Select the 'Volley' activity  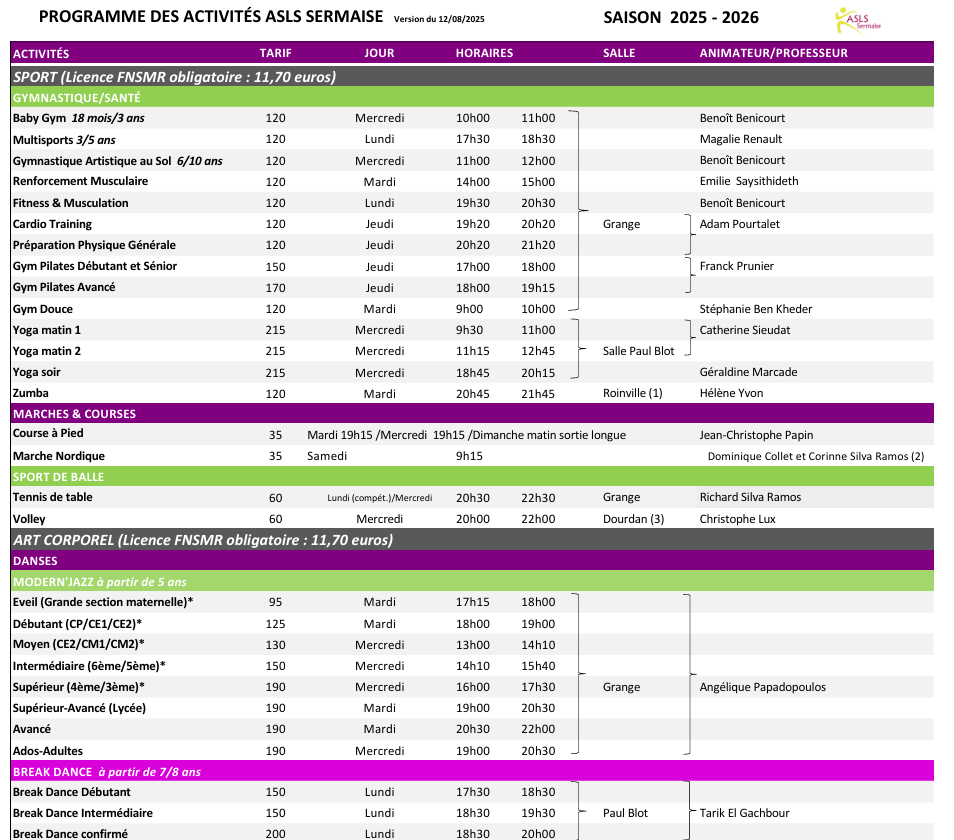coord(29,519)
